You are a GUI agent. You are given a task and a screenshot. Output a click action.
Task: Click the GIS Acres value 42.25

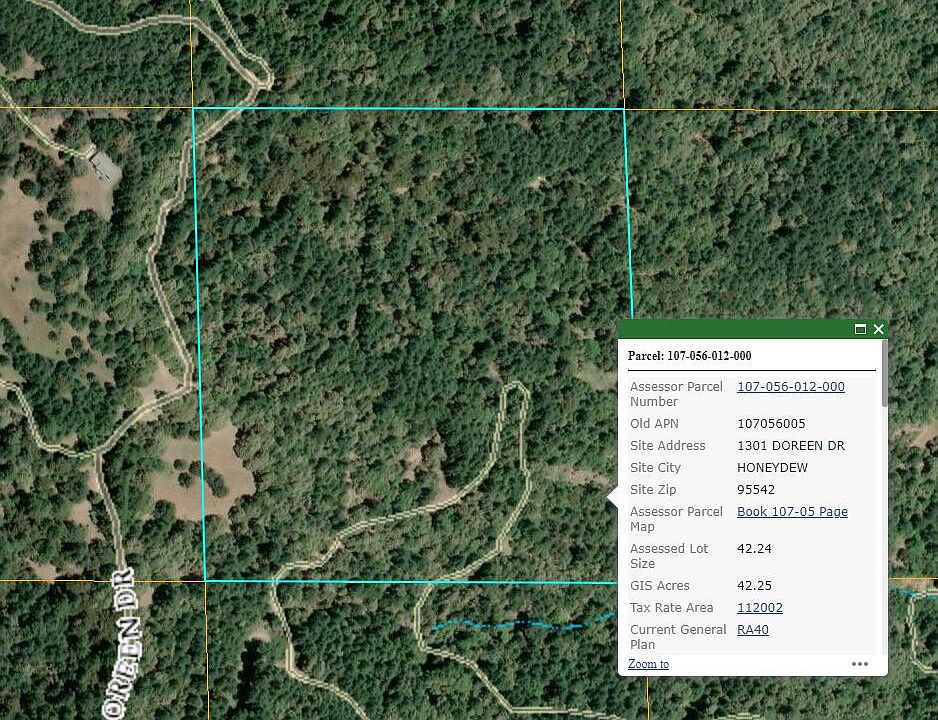coord(754,586)
